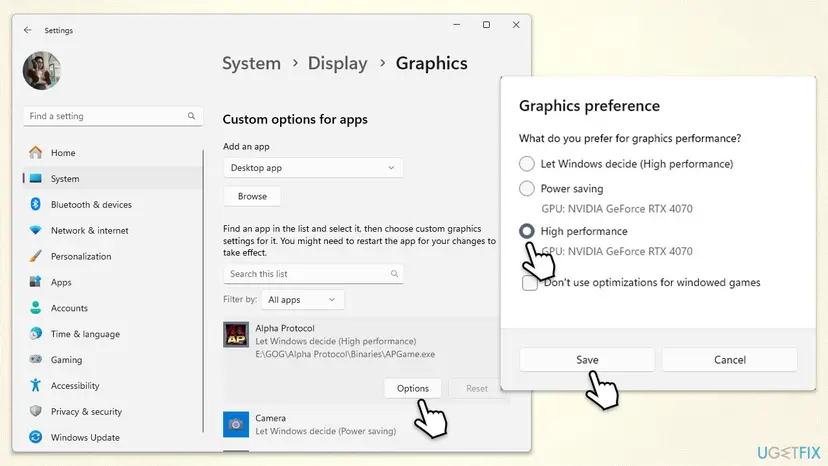Click the Camera app icon
The image size is (828, 466).
(236, 424)
